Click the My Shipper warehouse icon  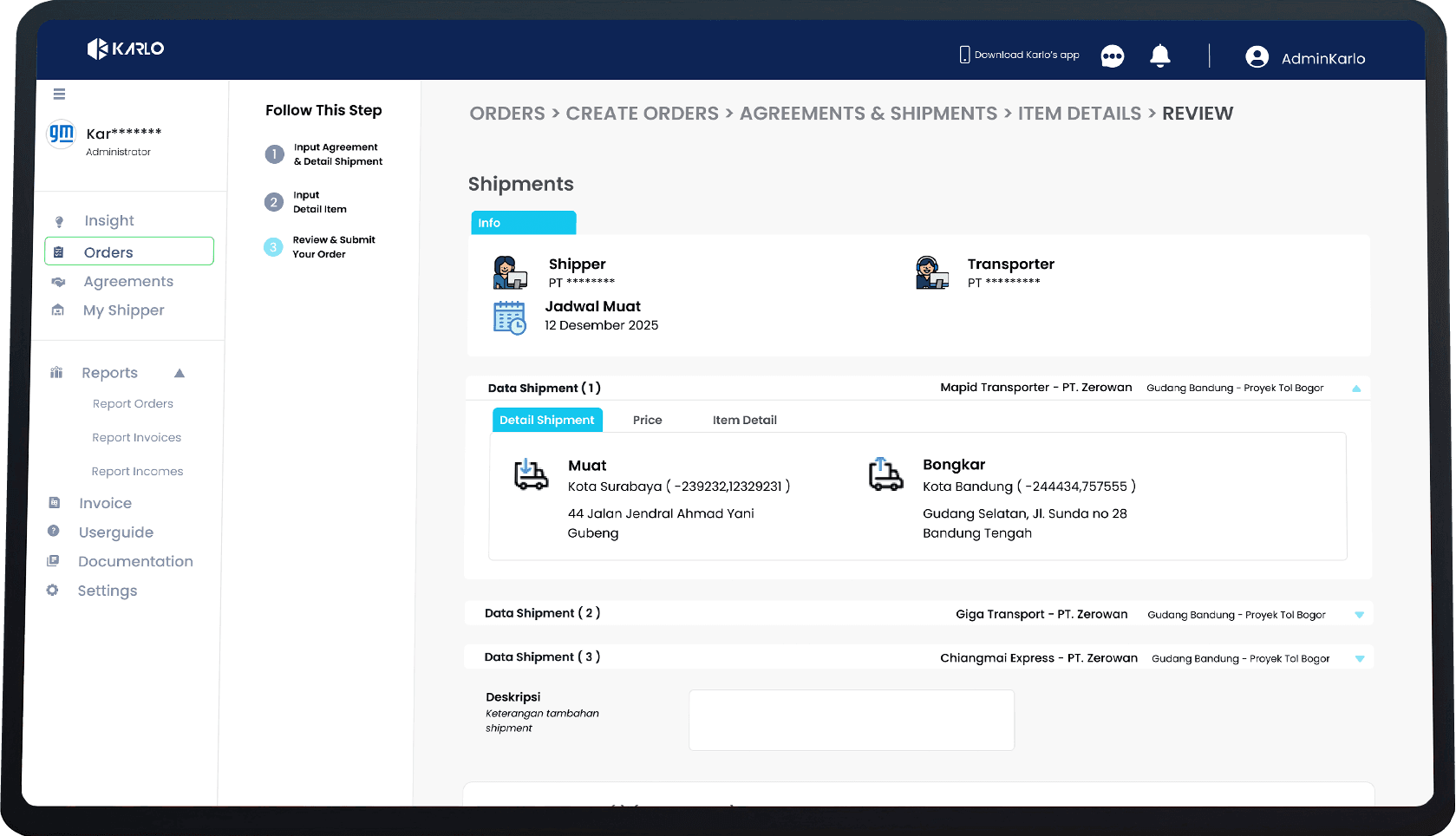coord(58,310)
